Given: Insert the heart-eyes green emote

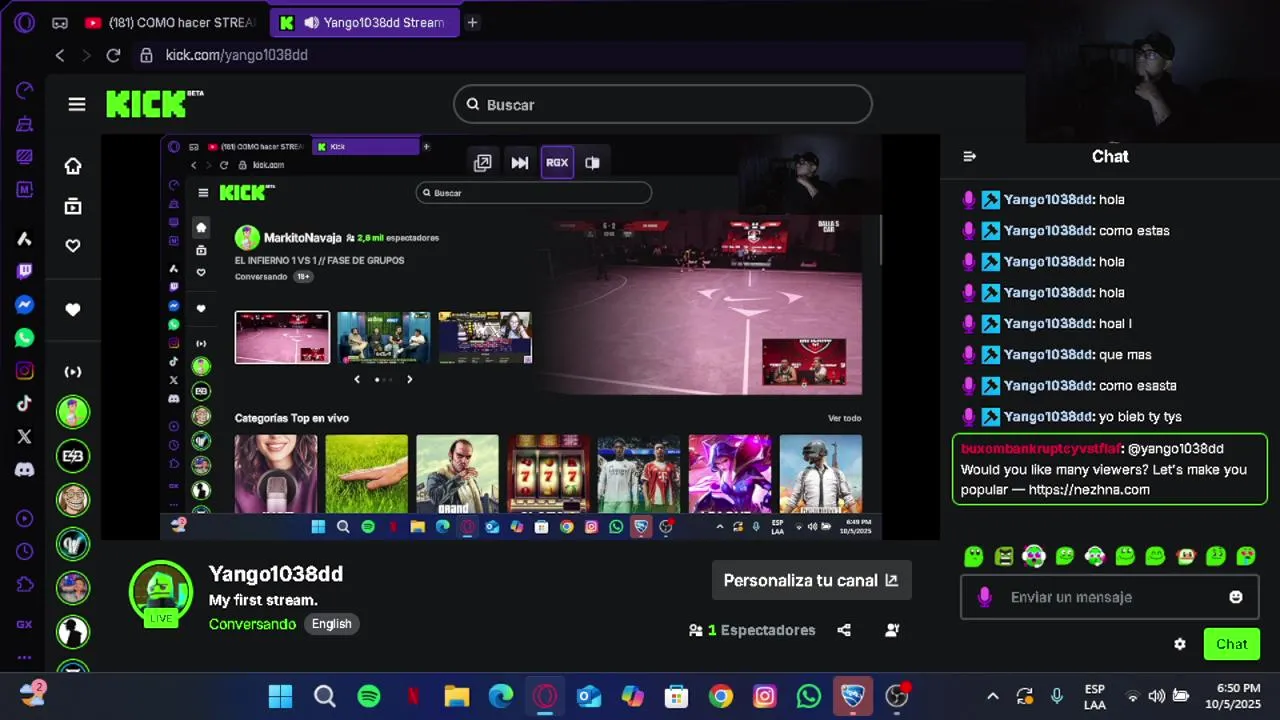Looking at the screenshot, I should [x=1246, y=556].
